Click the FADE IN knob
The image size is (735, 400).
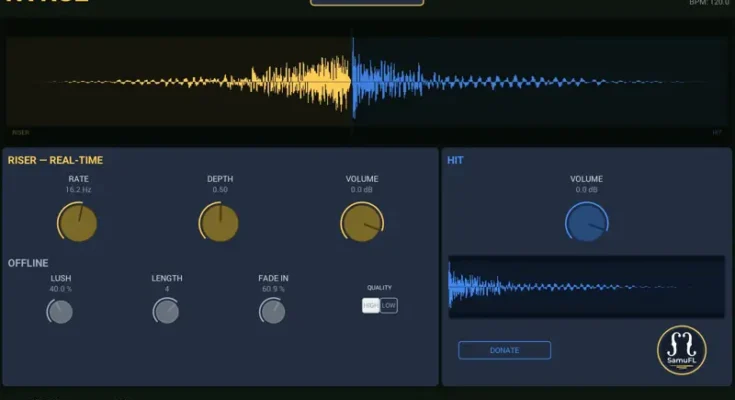272,311
